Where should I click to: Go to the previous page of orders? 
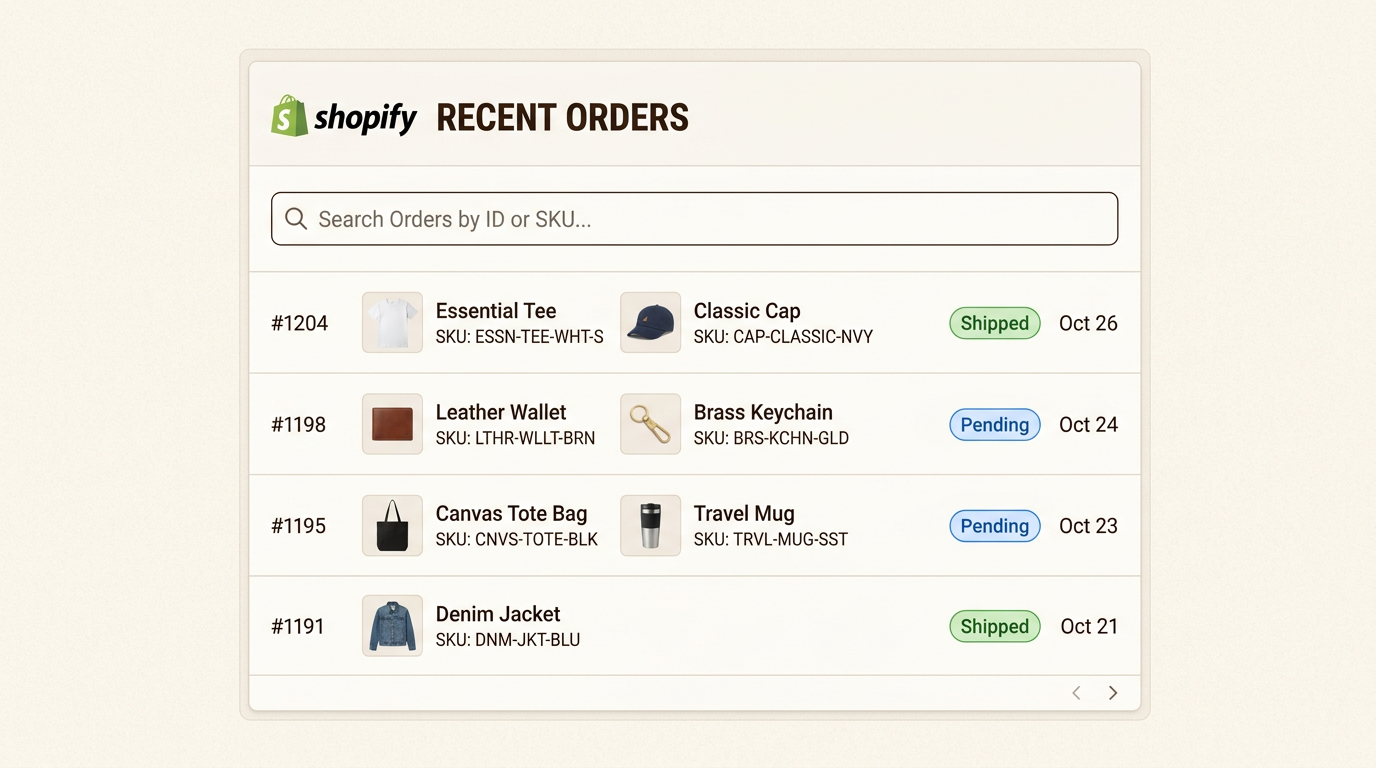(x=1076, y=693)
